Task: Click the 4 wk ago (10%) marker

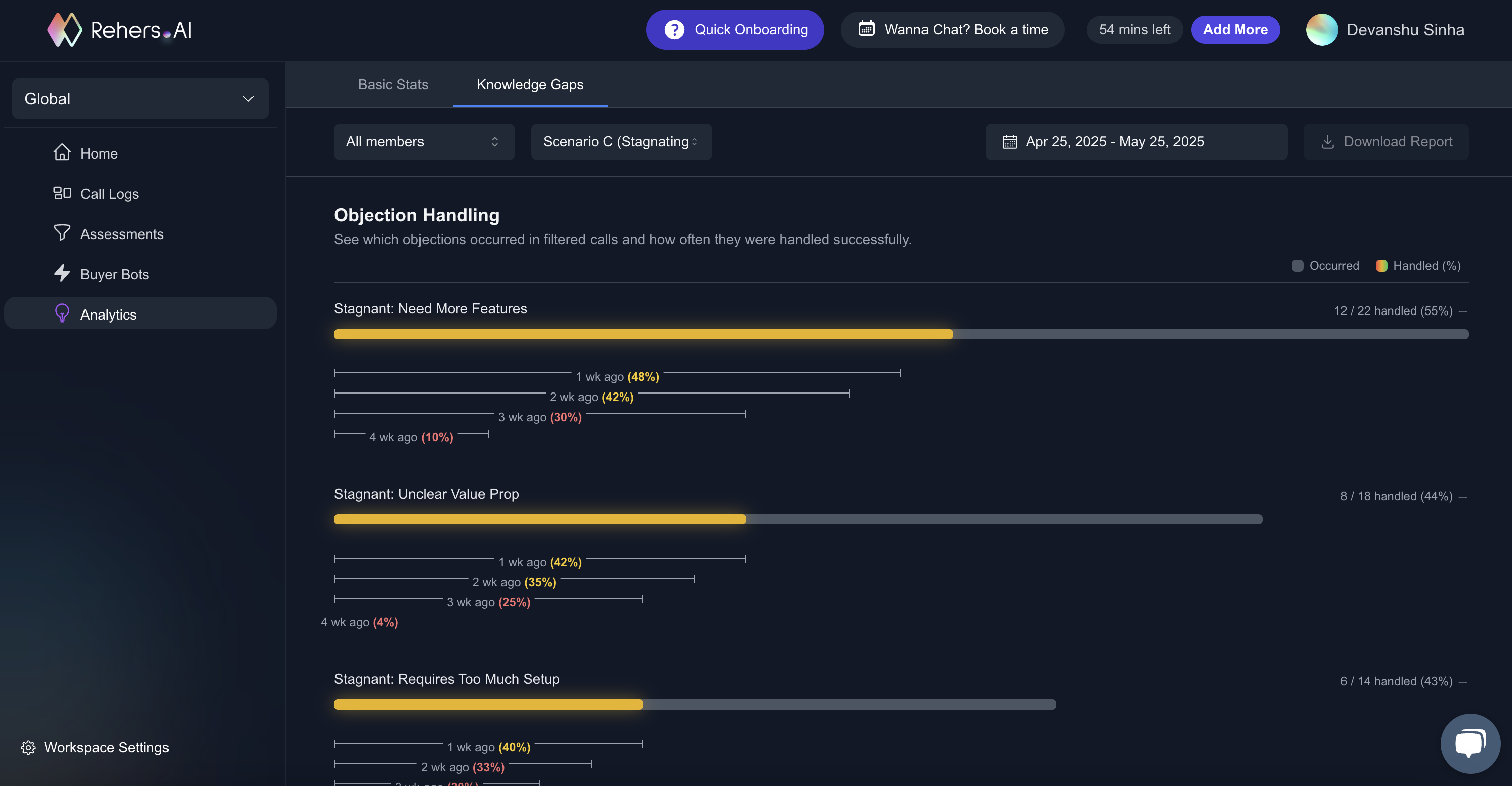Action: (411, 437)
